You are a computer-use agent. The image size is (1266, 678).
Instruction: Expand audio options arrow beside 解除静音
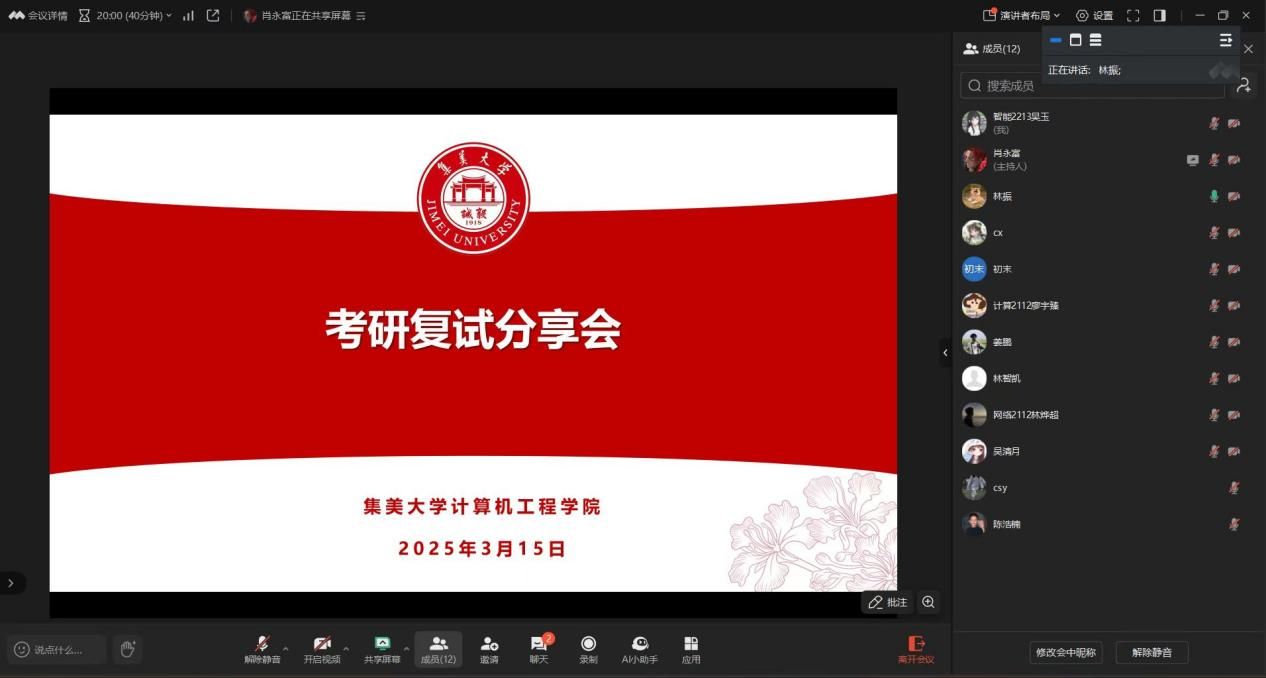click(x=286, y=649)
